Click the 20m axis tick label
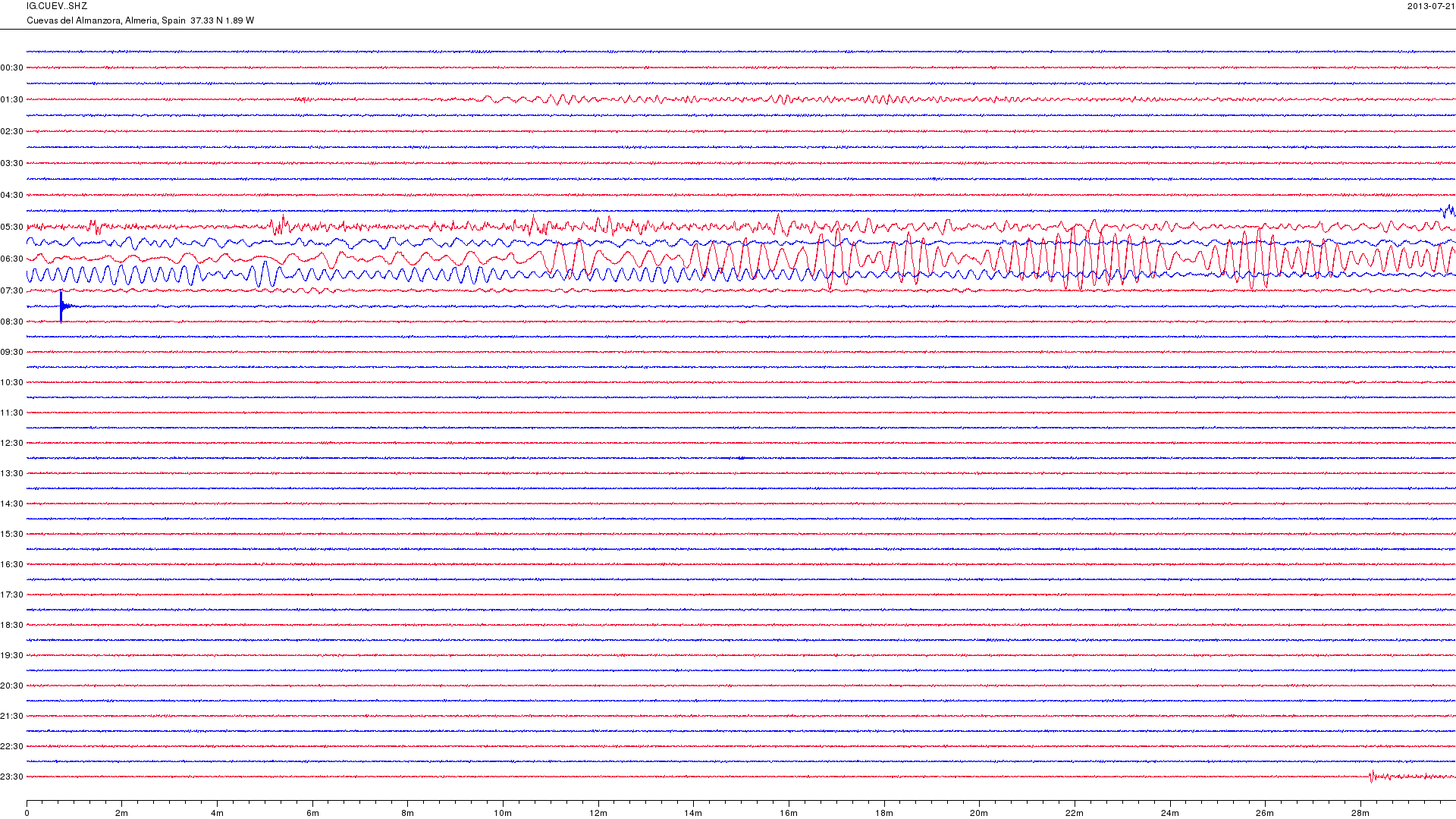 979,813
